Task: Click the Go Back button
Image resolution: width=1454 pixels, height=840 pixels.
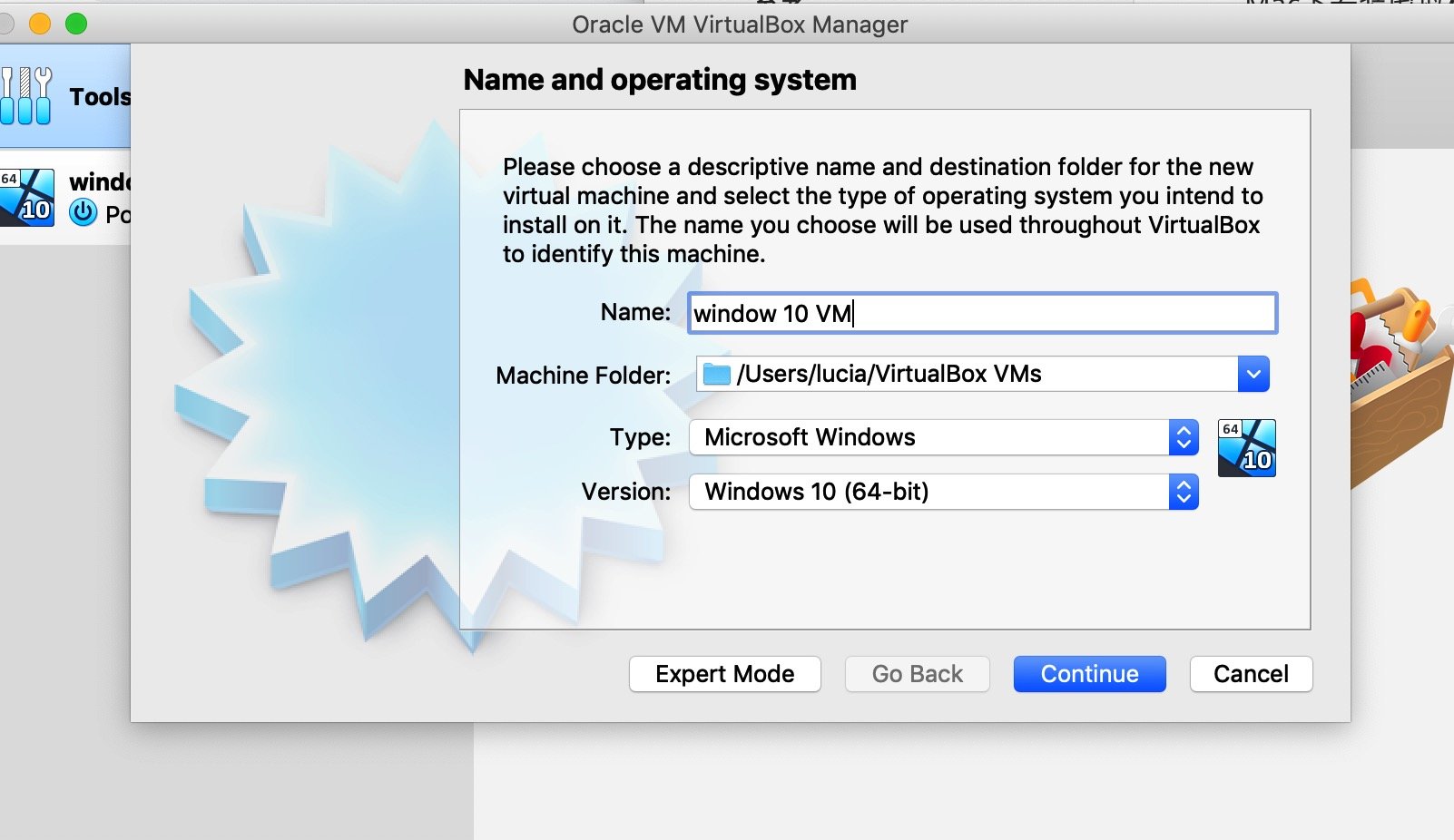Action: (918, 674)
